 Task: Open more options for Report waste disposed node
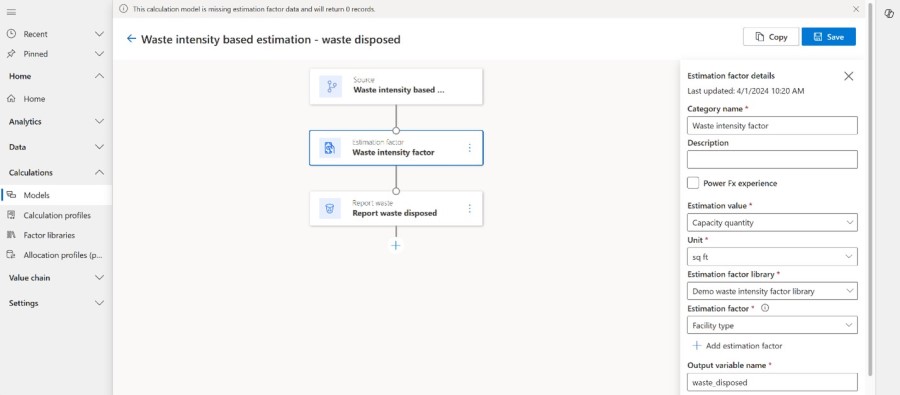470,209
